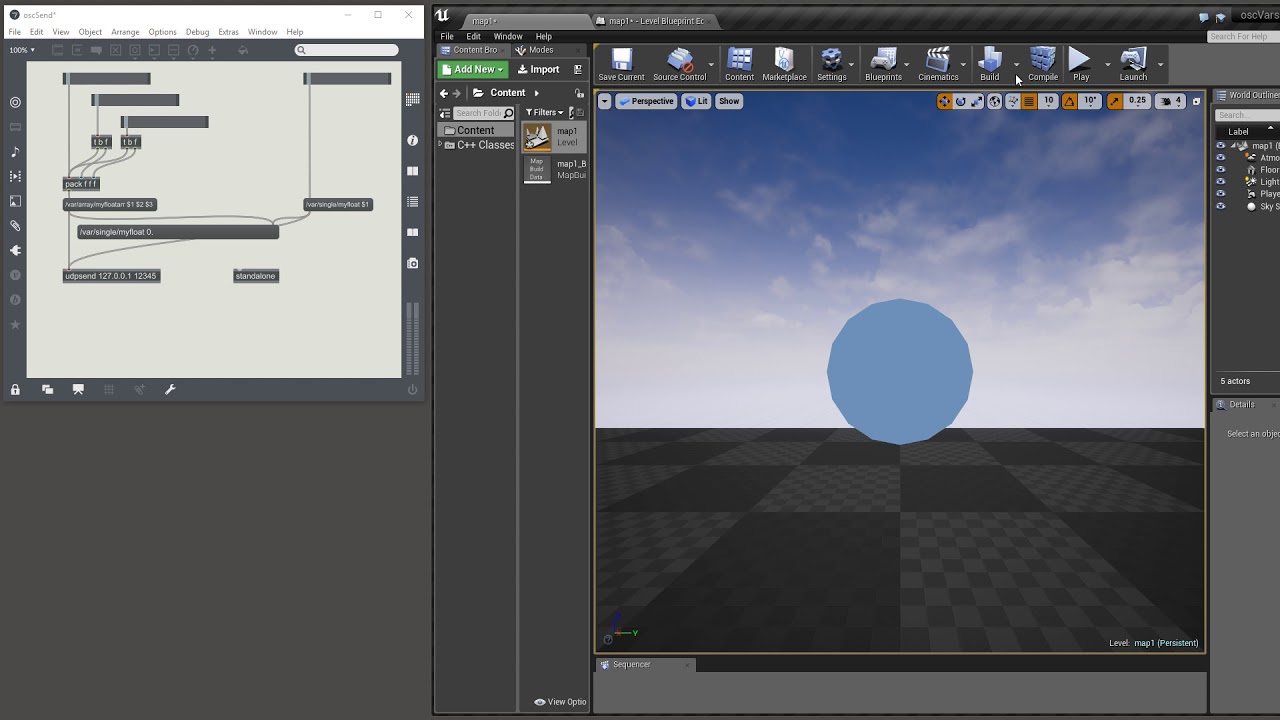This screenshot has width=1280, height=720.
Task: Open the Max paperclip files icon
Action: point(15,226)
